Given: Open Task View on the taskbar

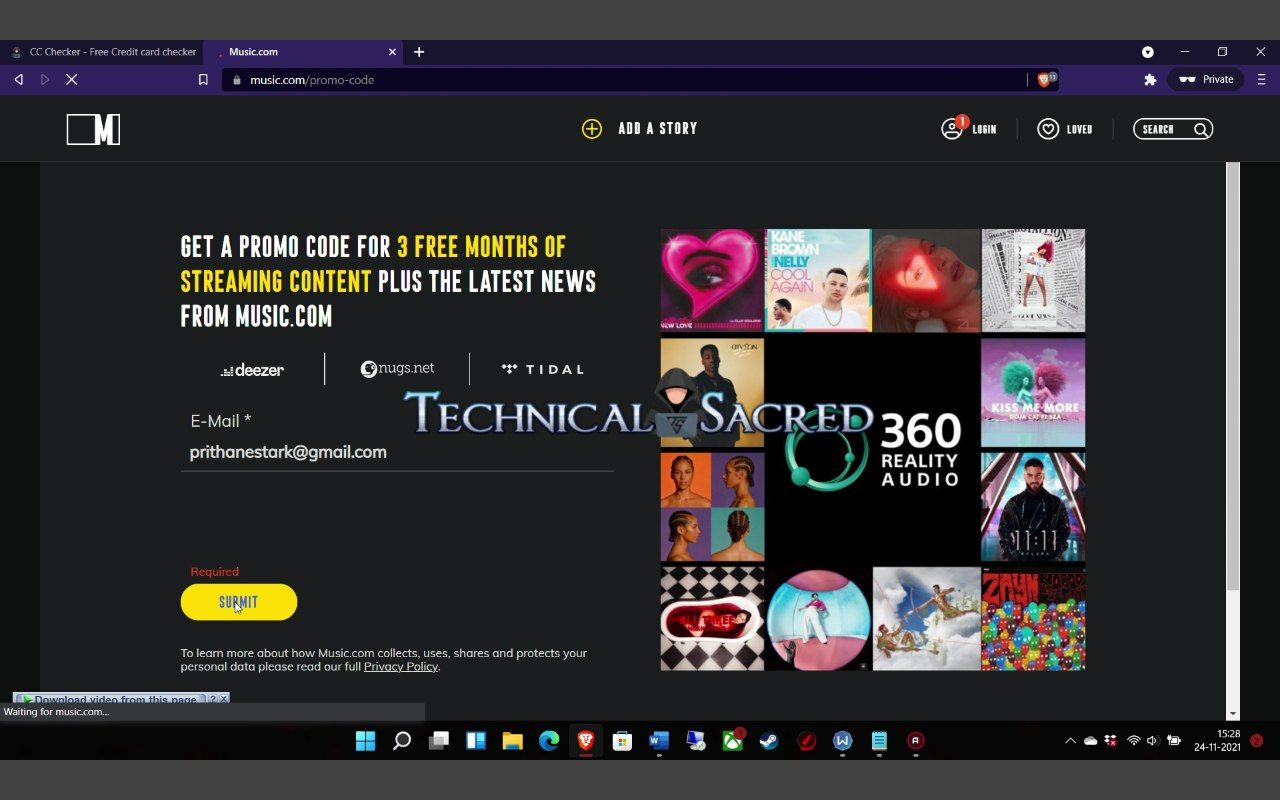Looking at the screenshot, I should coord(438,741).
